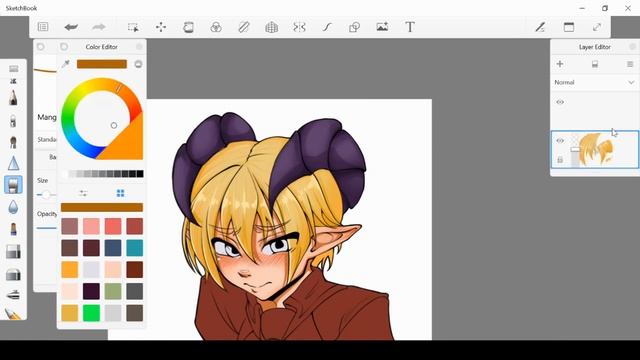Click the Layer Editor panel close circle
This screenshot has width=640, height=360.
point(633,47)
